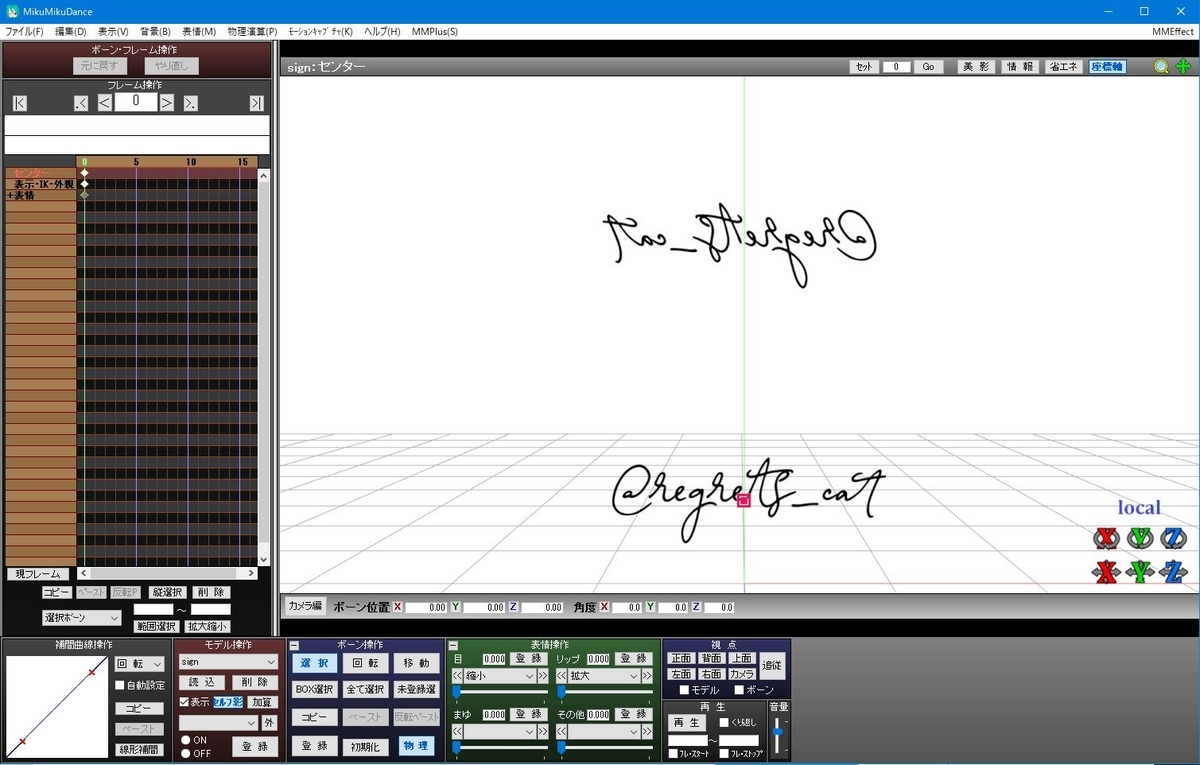Open the sign model selection dropdown

[x=228, y=662]
